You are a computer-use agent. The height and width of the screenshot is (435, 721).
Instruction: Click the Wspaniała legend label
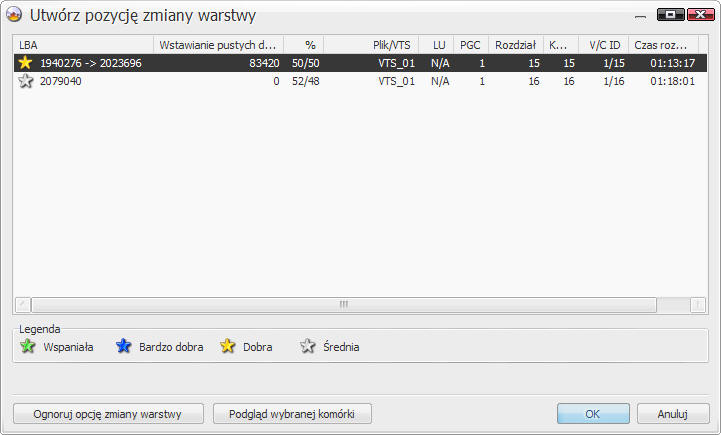click(x=68, y=347)
